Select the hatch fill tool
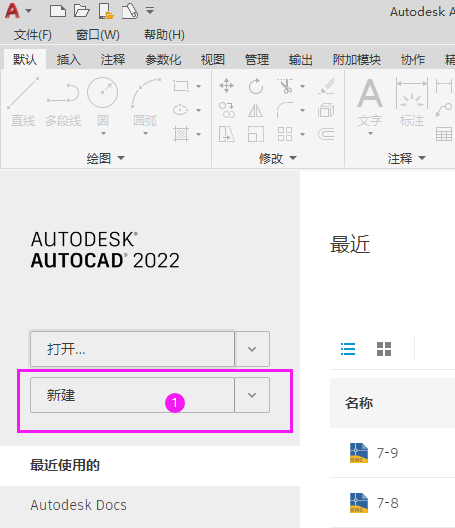Viewport: 455px width, 528px height. point(181,134)
